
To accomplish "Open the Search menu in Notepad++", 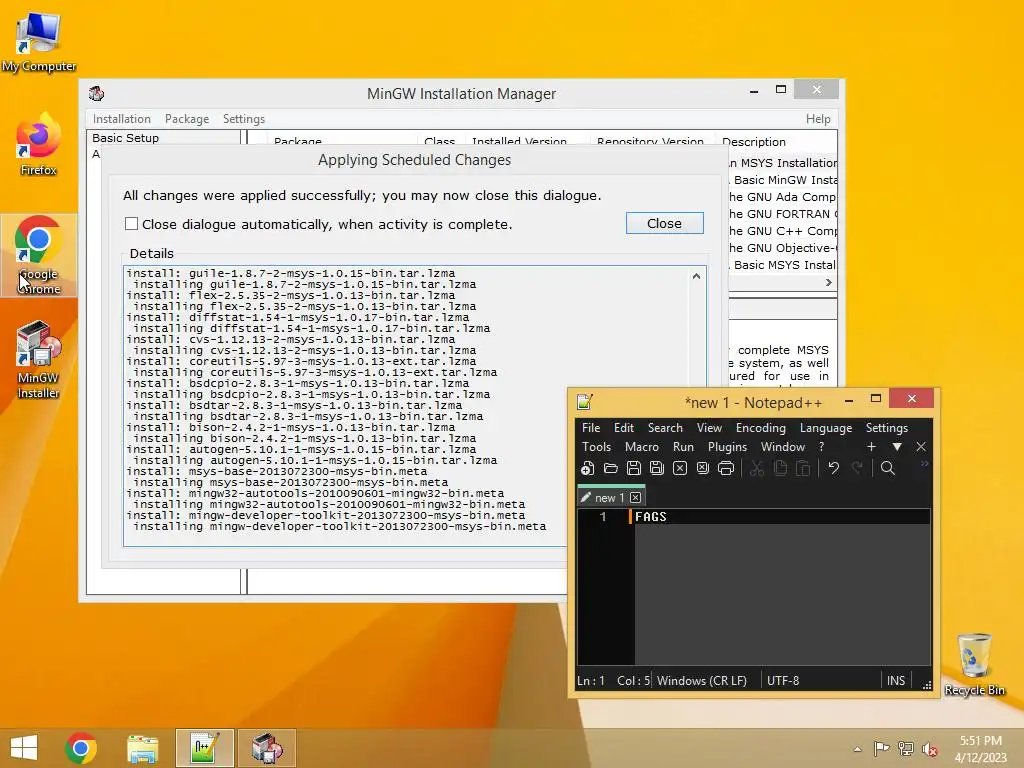I will 665,428.
